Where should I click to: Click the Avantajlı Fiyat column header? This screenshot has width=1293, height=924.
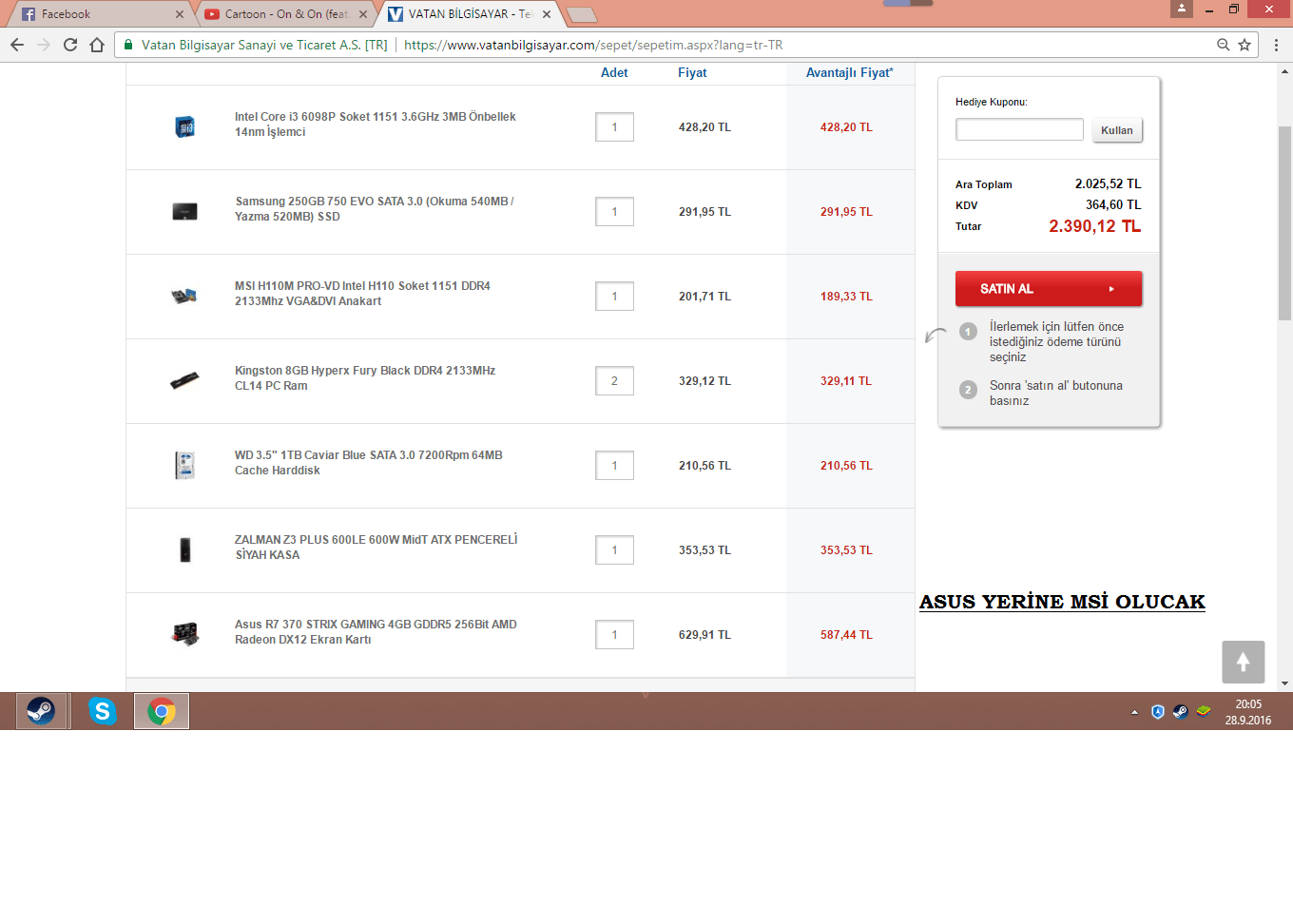(x=850, y=73)
